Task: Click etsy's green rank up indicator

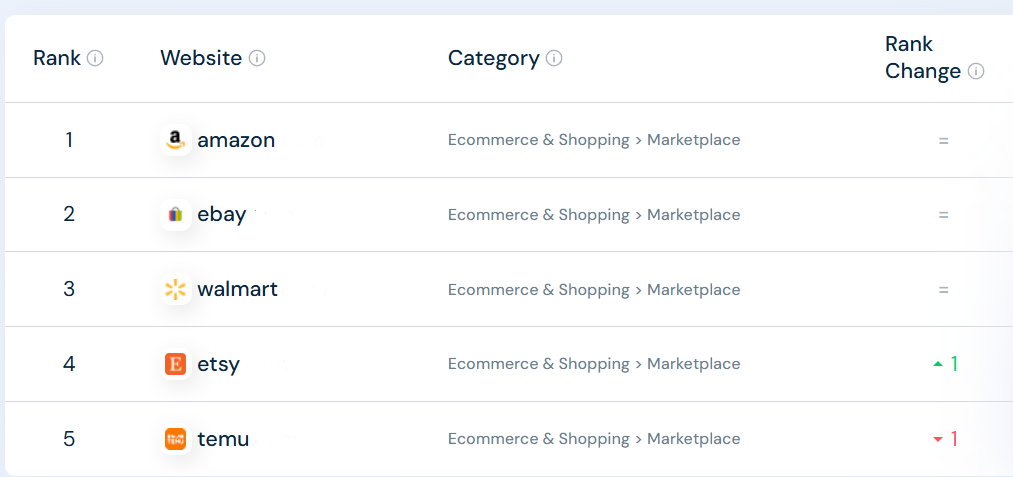Action: (945, 364)
